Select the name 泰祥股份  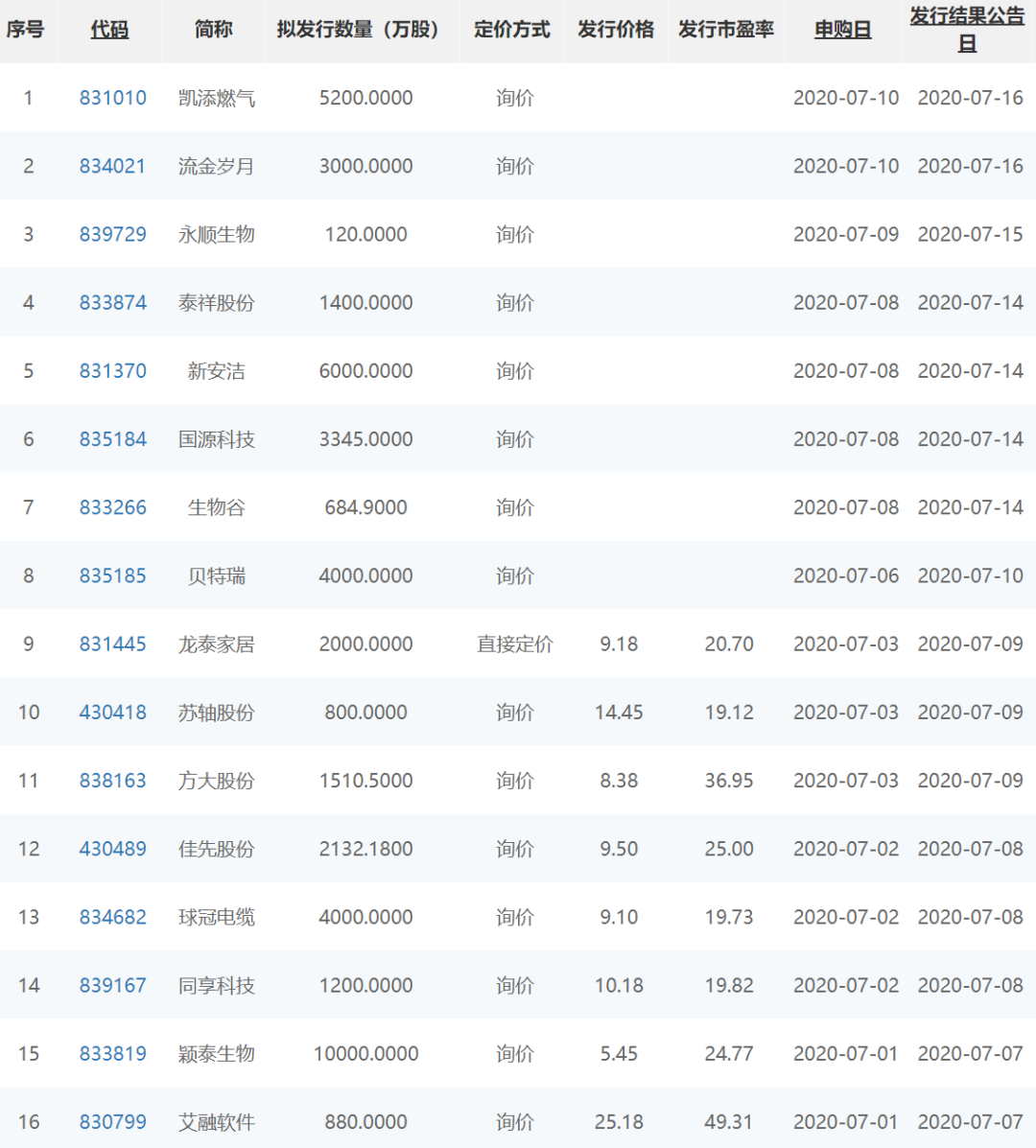[217, 302]
